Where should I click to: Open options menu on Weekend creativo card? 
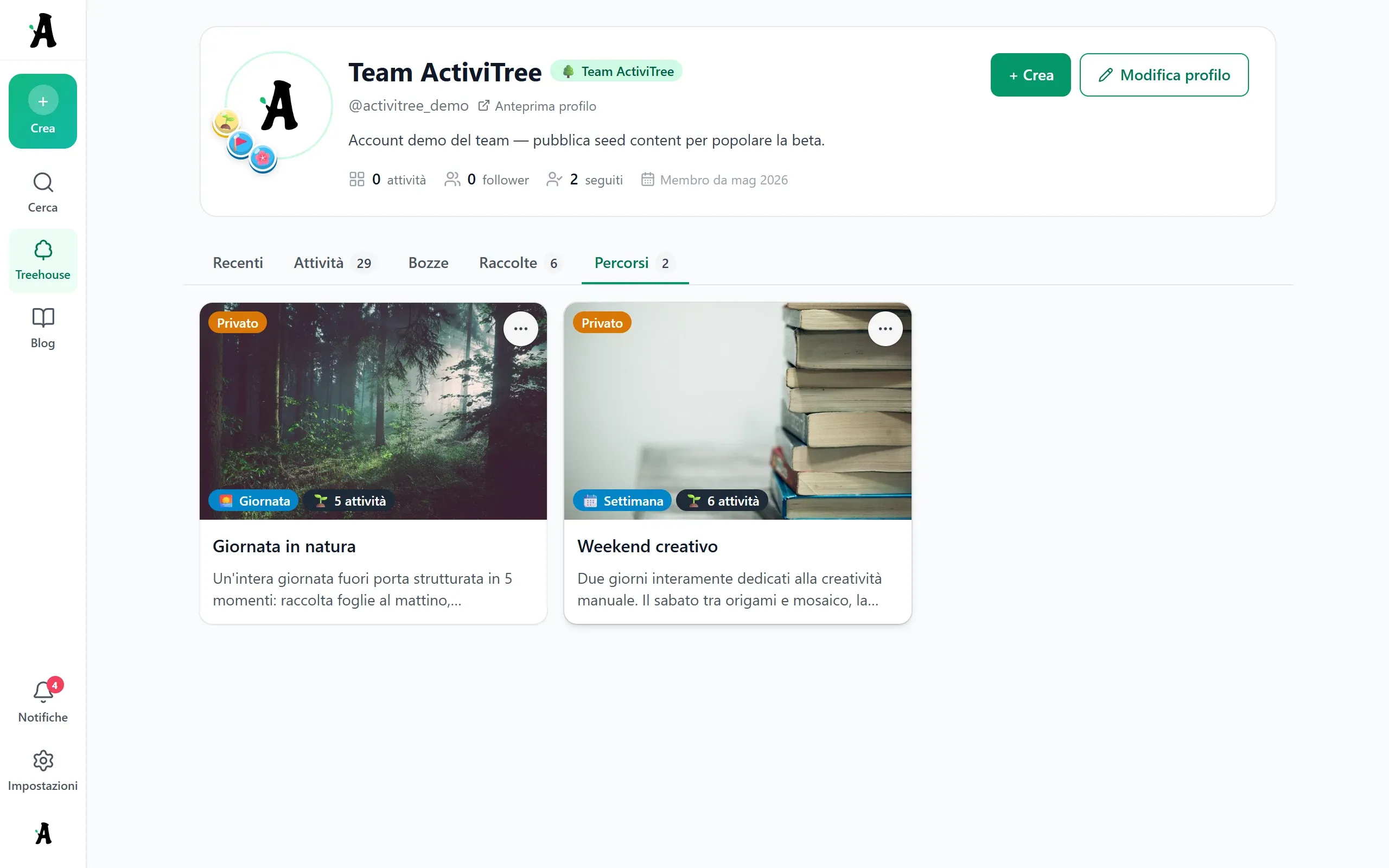(885, 329)
